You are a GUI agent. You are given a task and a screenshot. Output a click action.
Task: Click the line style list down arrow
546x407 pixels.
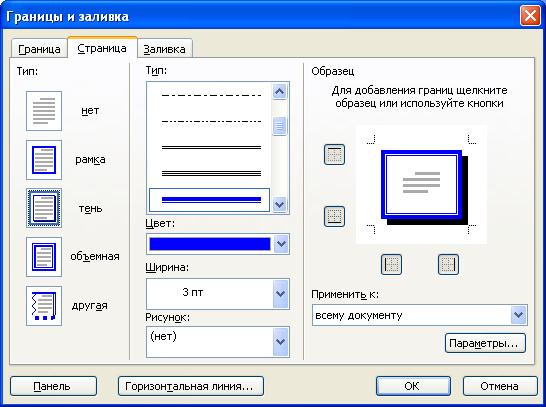point(280,204)
